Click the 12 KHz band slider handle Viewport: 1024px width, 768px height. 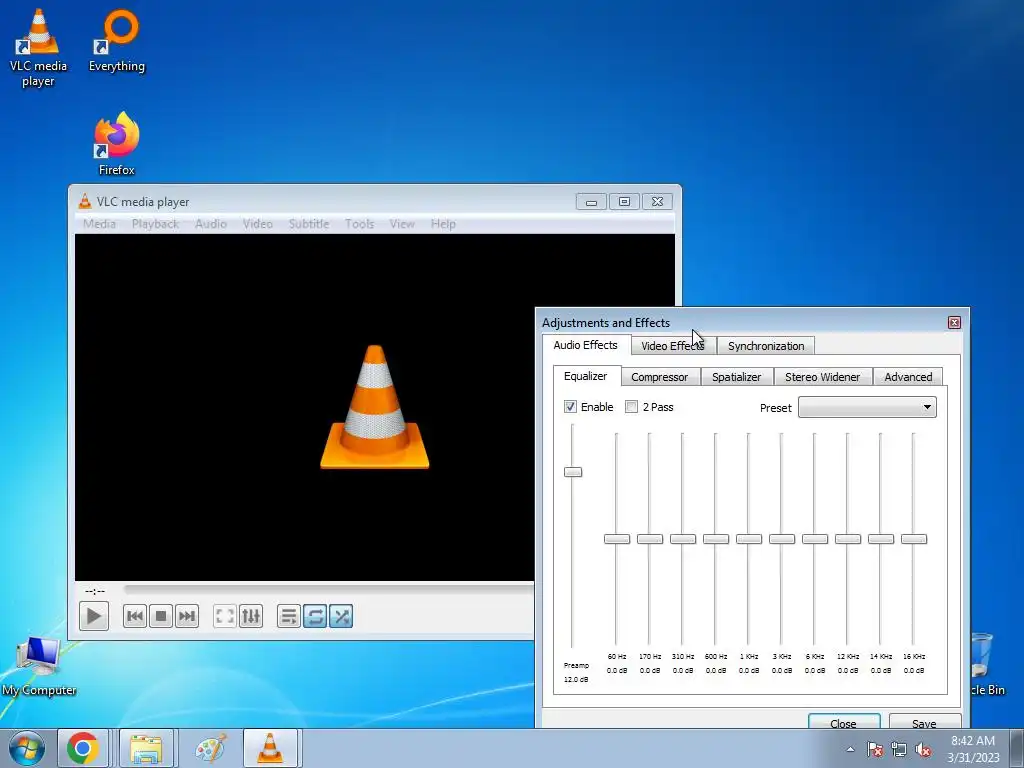(x=848, y=539)
